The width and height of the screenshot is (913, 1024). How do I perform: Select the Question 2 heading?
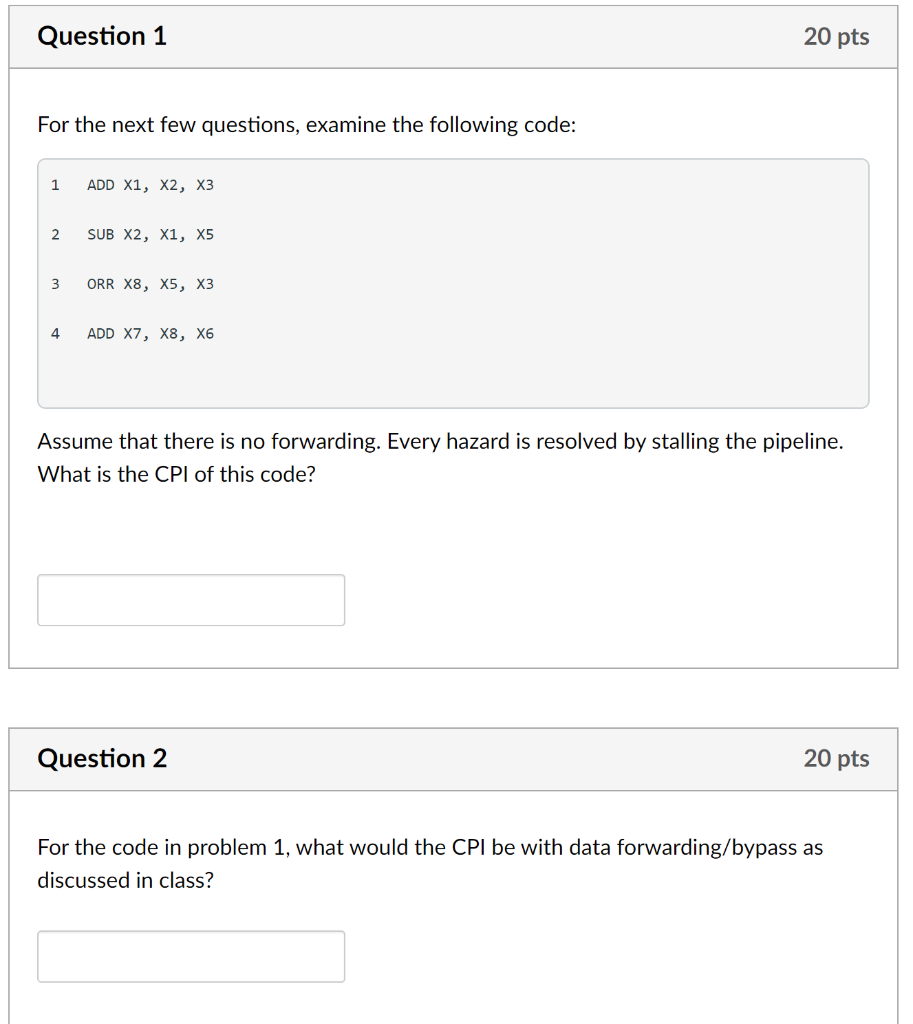tap(102, 758)
